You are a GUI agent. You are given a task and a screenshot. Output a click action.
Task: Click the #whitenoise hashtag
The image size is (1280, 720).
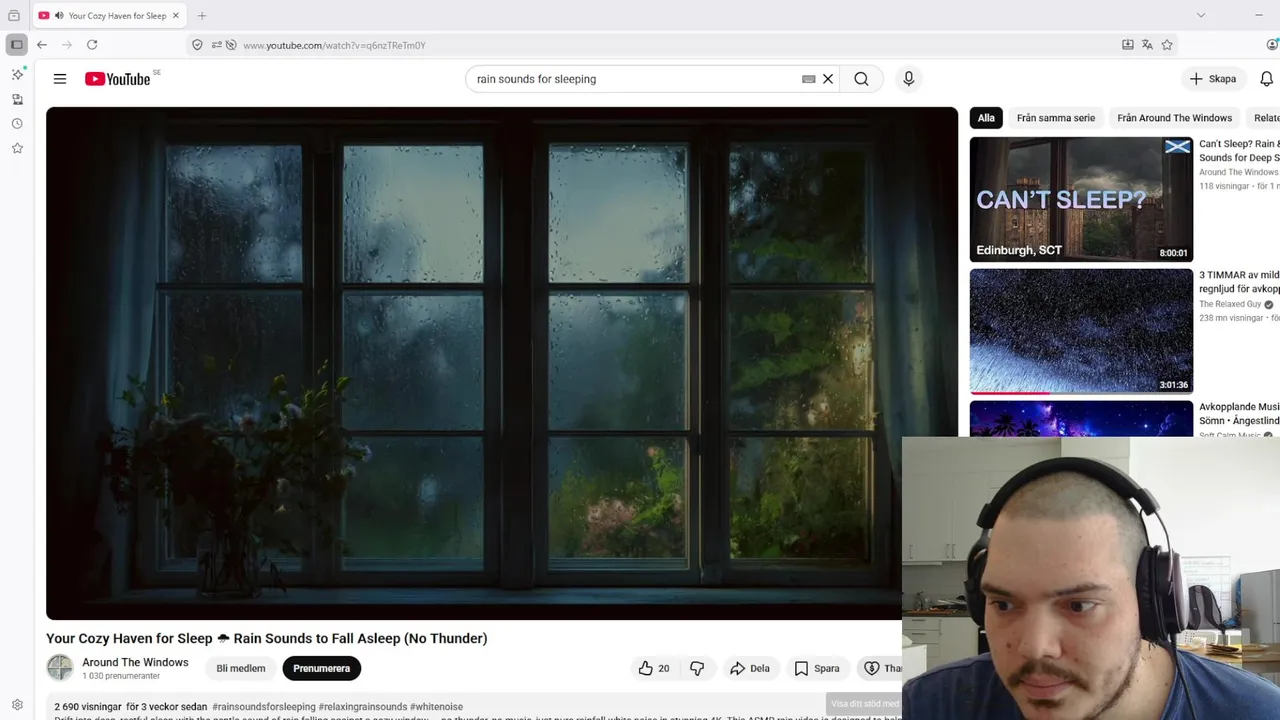(x=436, y=707)
